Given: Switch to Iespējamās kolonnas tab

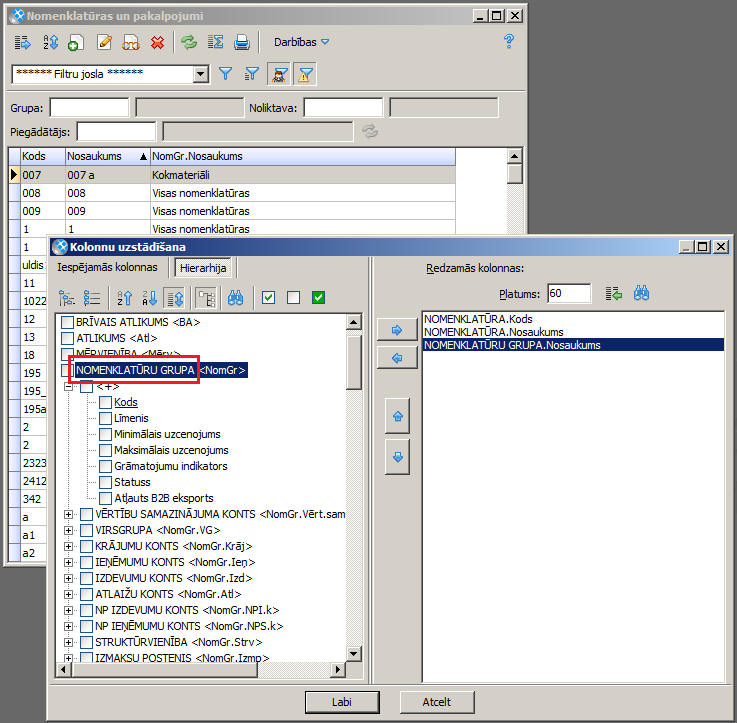Looking at the screenshot, I should pyautogui.click(x=107, y=267).
